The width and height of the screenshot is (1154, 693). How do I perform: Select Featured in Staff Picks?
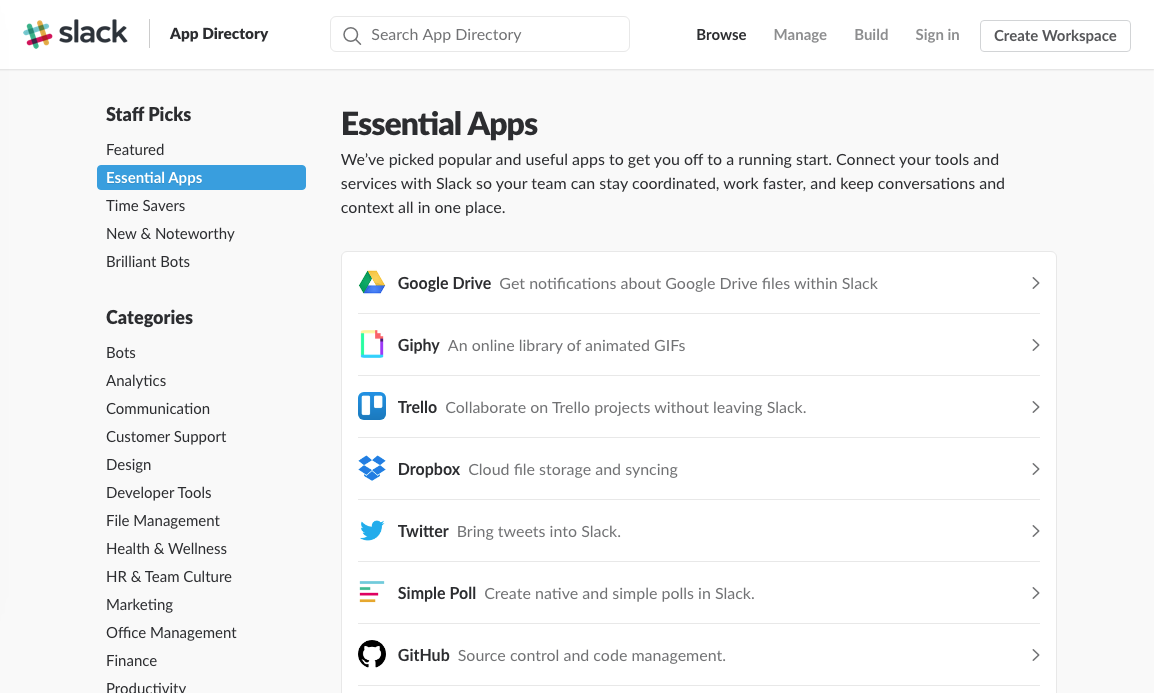pos(135,149)
